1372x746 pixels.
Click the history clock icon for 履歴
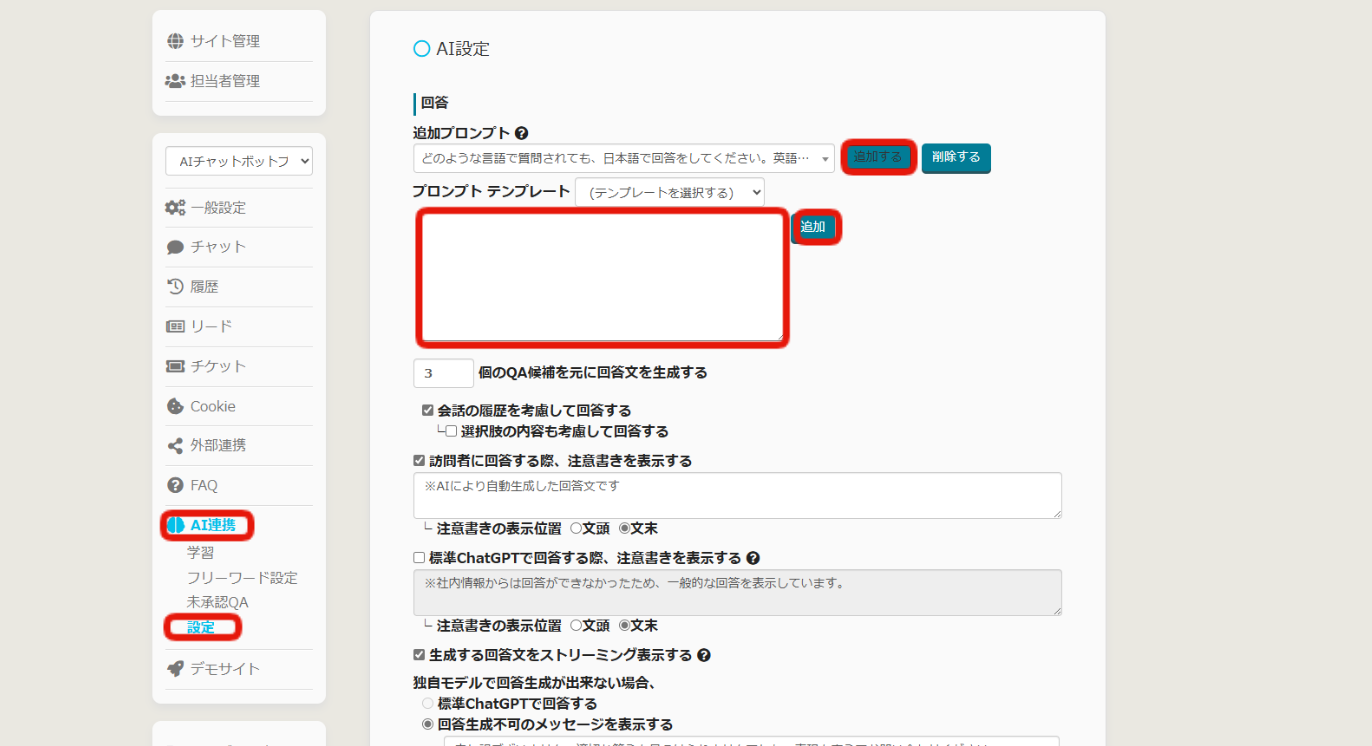tap(175, 287)
